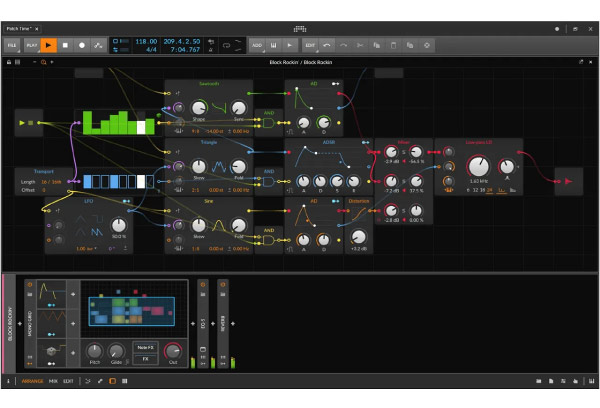
Task: Toggle solo S on second Mixer channel
Action: (403, 181)
